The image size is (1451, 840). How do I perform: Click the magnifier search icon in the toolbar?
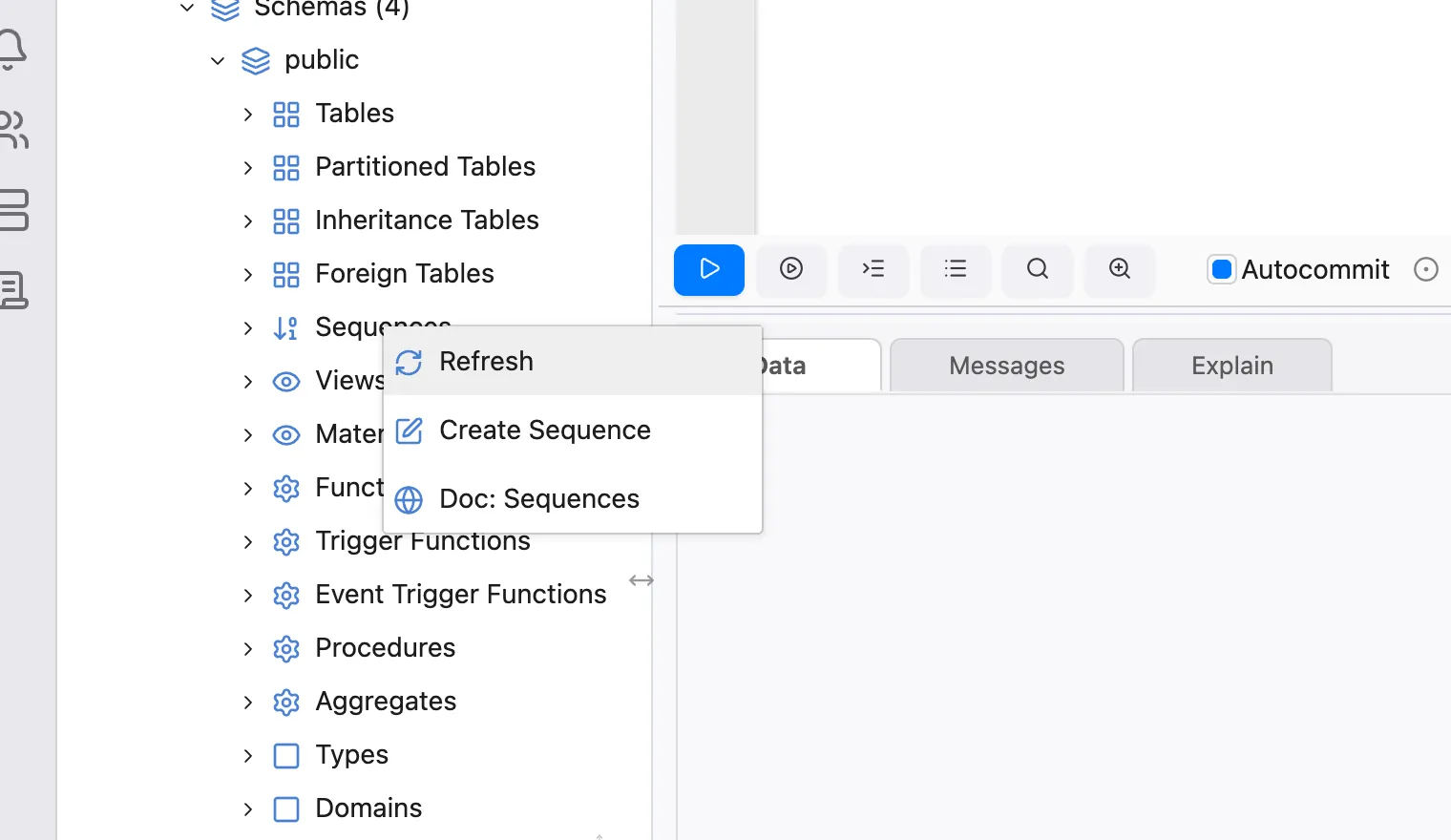pos(1038,269)
